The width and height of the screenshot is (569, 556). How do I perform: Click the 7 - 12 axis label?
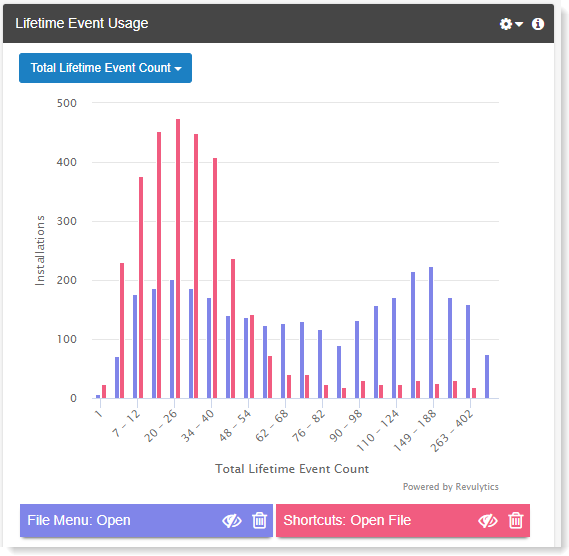tap(126, 423)
